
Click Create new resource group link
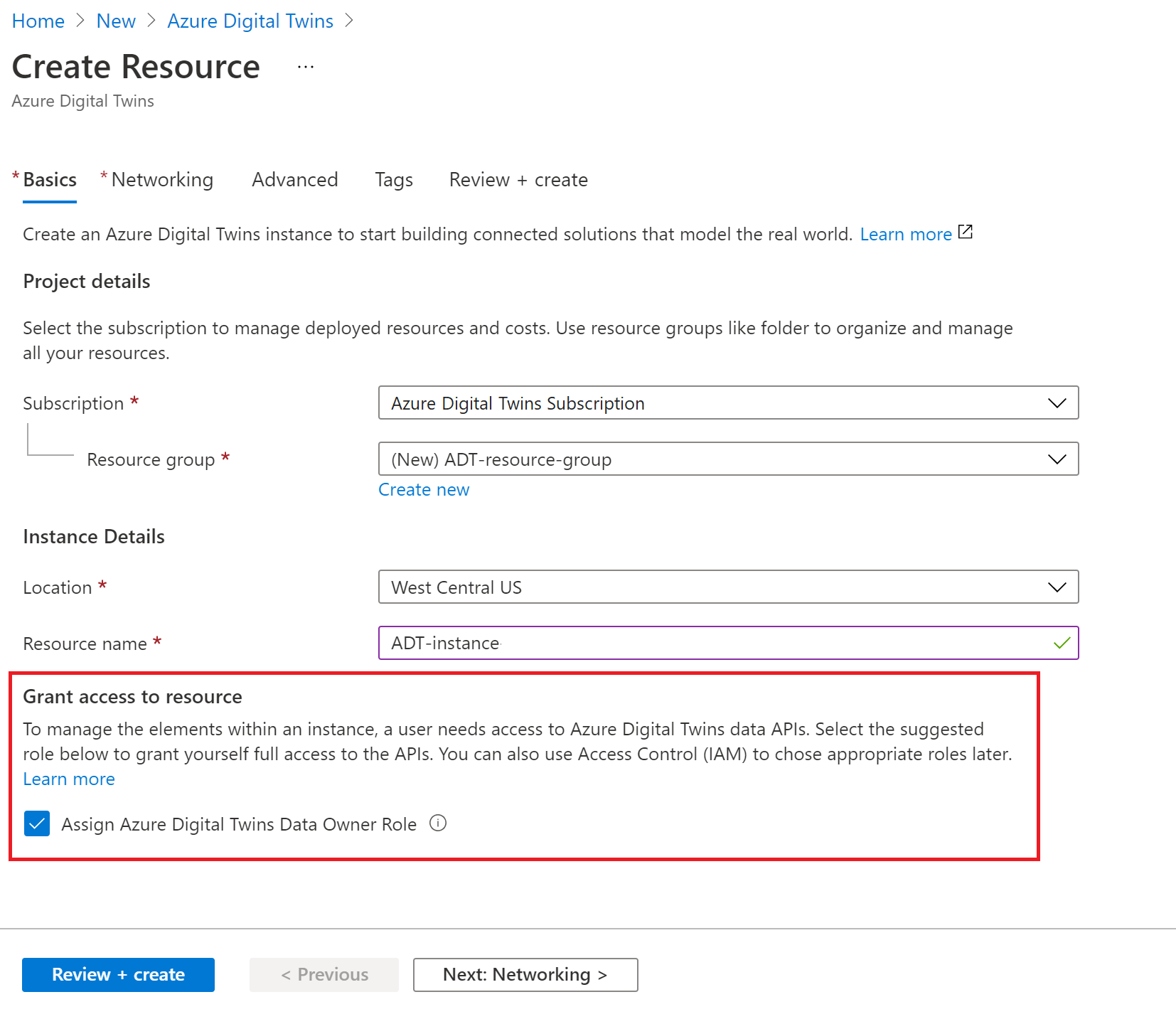(x=424, y=490)
